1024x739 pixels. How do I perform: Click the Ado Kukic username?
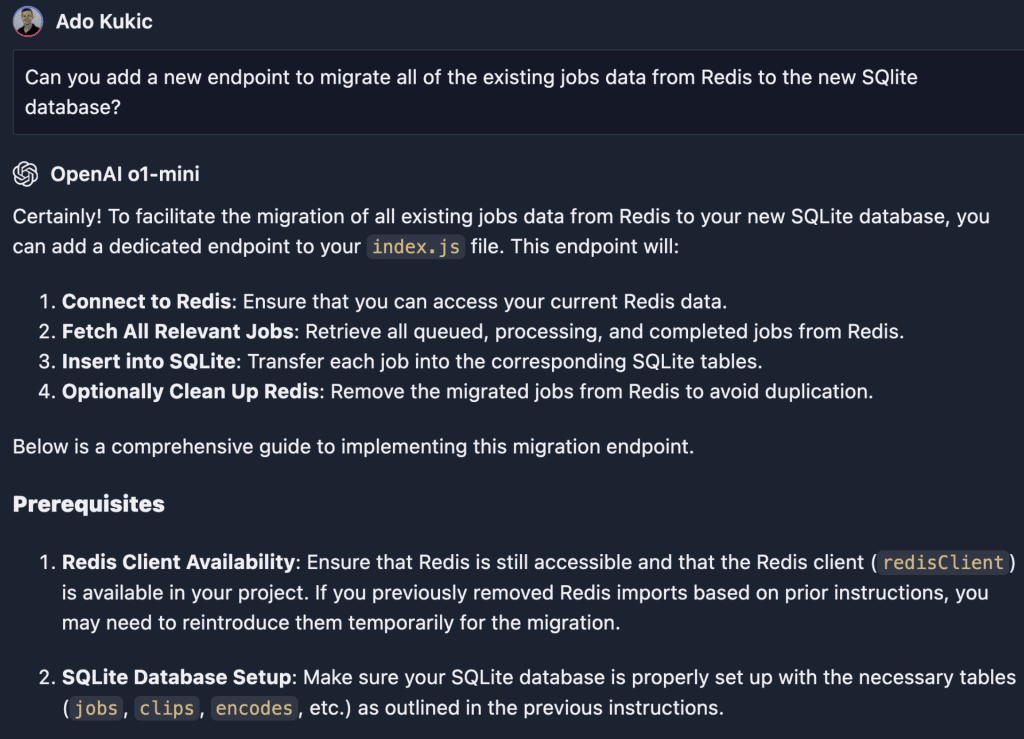click(104, 21)
